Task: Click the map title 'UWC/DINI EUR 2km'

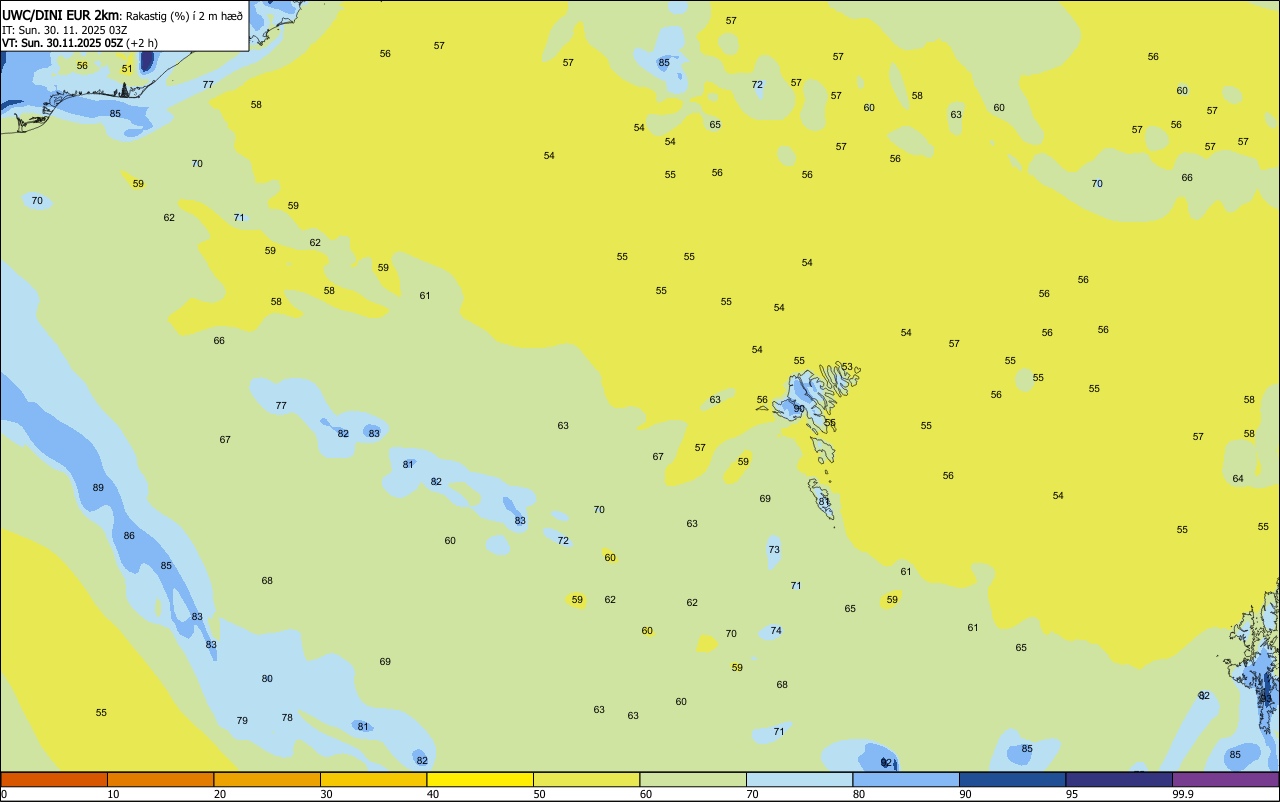Action: coord(61,14)
